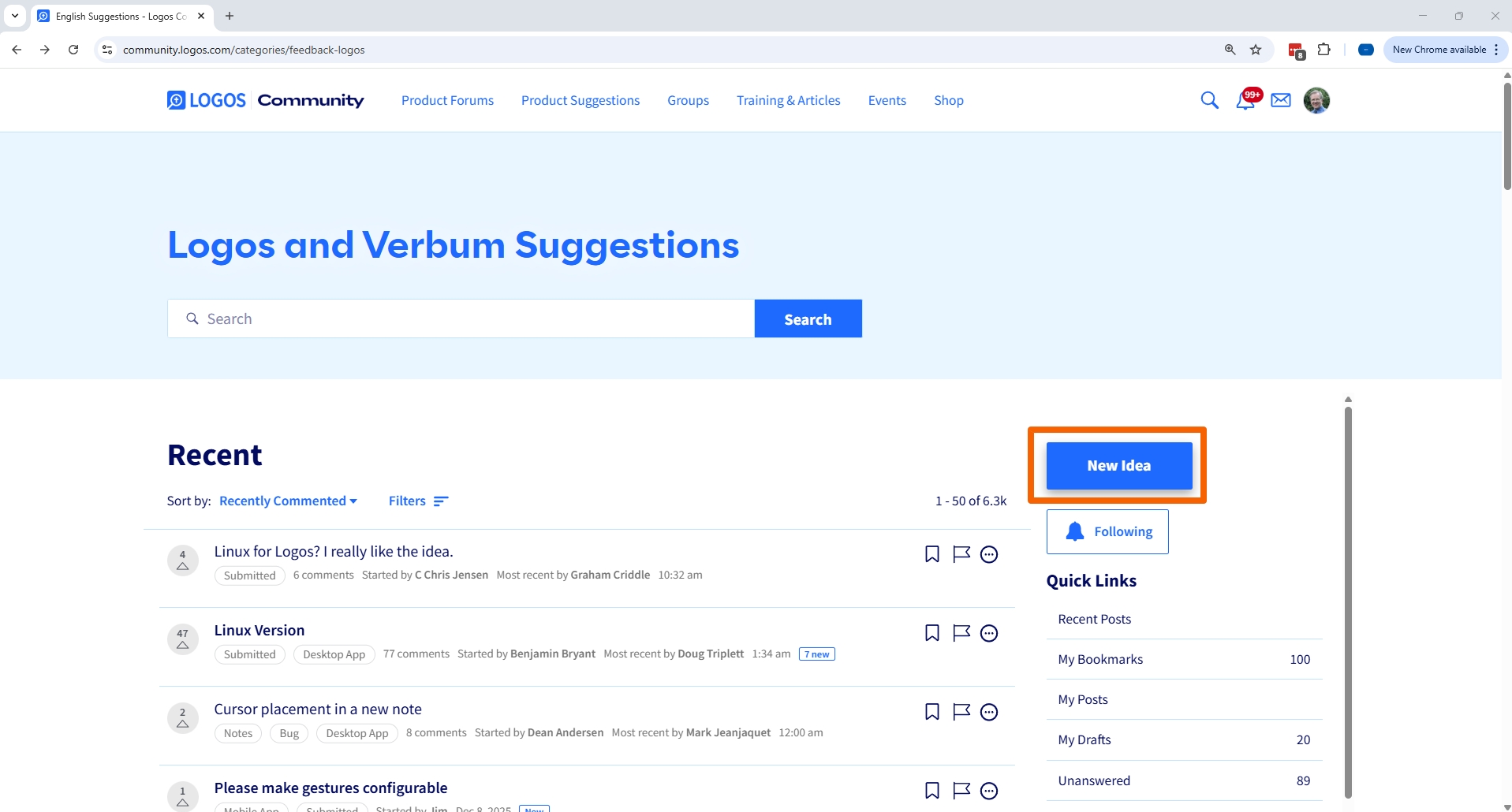Upvote the Linux for Logos idea
The width and height of the screenshot is (1512, 812).
(182, 561)
